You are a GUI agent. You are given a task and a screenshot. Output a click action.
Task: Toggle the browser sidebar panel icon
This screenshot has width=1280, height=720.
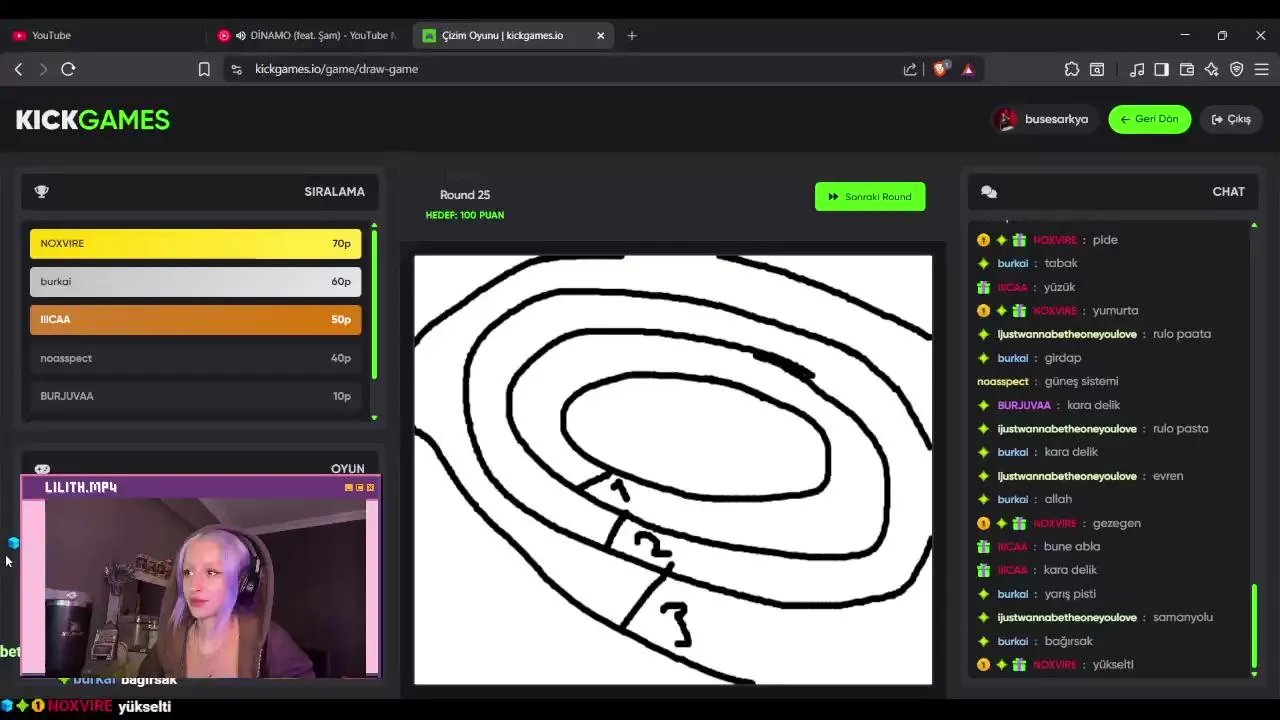click(1161, 69)
